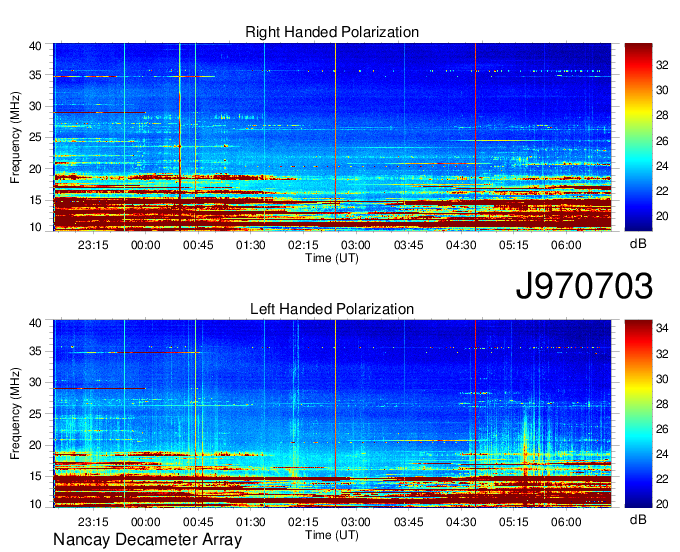Click the 26 dB tick on Right Handed color bar
This screenshot has height=552, width=680.
(x=662, y=141)
